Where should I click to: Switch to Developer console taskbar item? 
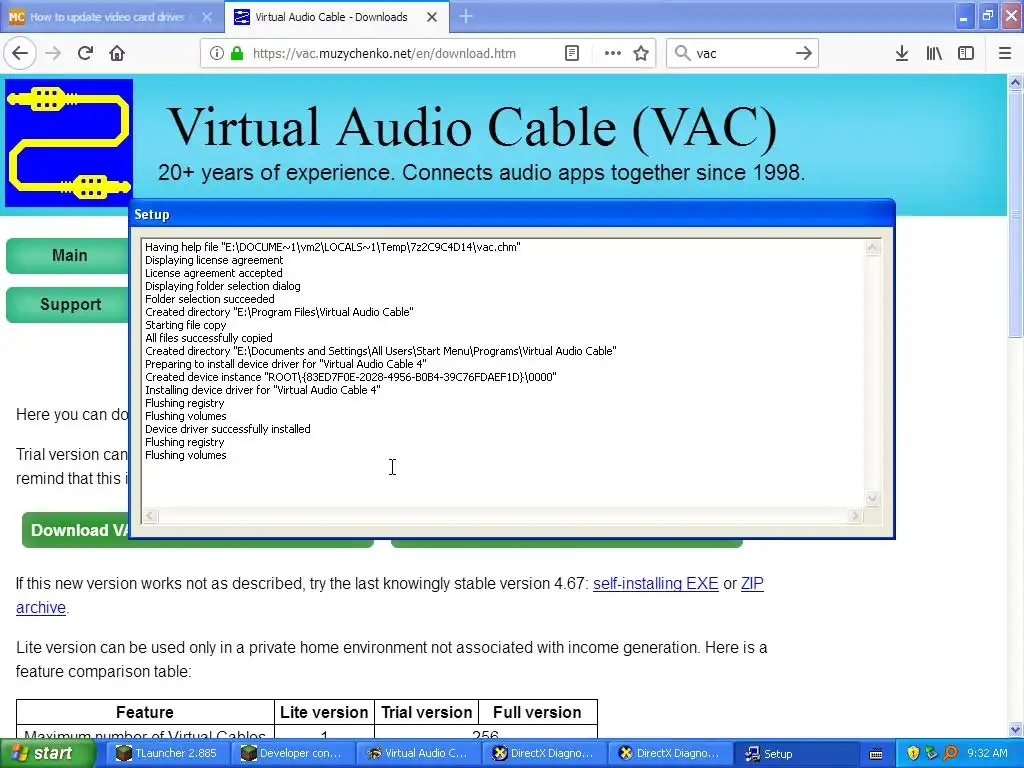(293, 753)
